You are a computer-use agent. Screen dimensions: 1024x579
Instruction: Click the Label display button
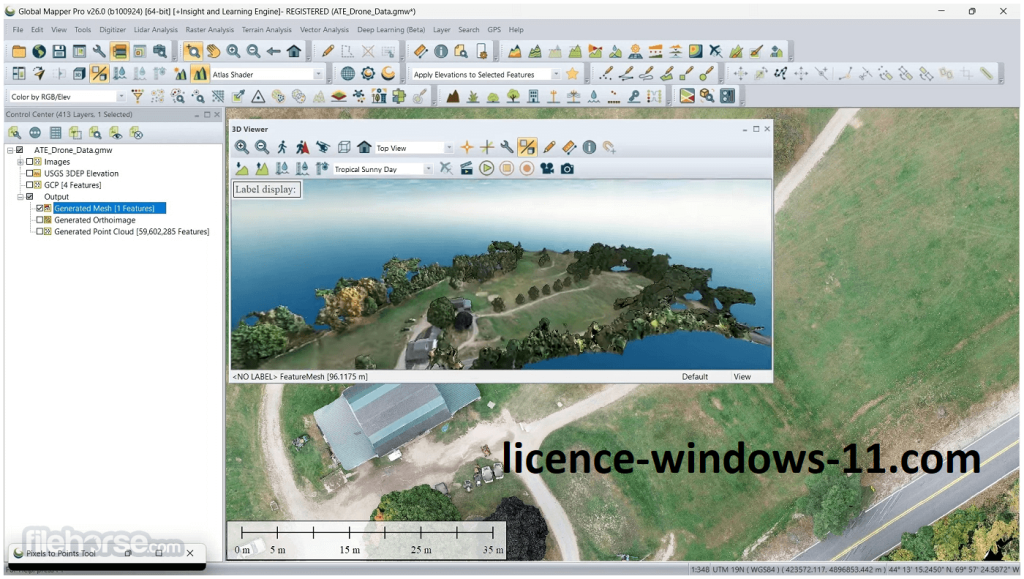tap(266, 189)
